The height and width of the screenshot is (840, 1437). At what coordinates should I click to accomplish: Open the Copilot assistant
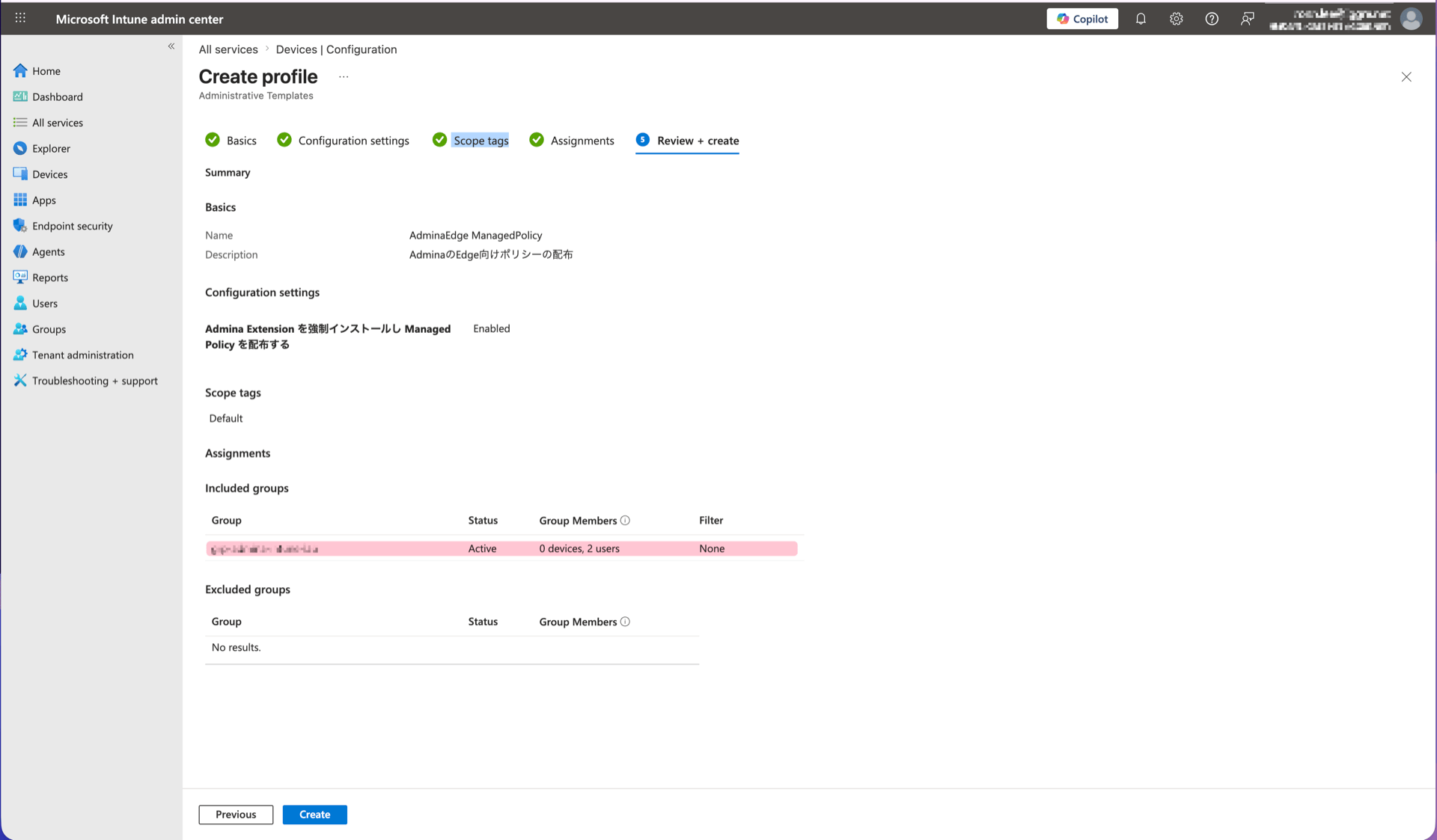coord(1081,19)
